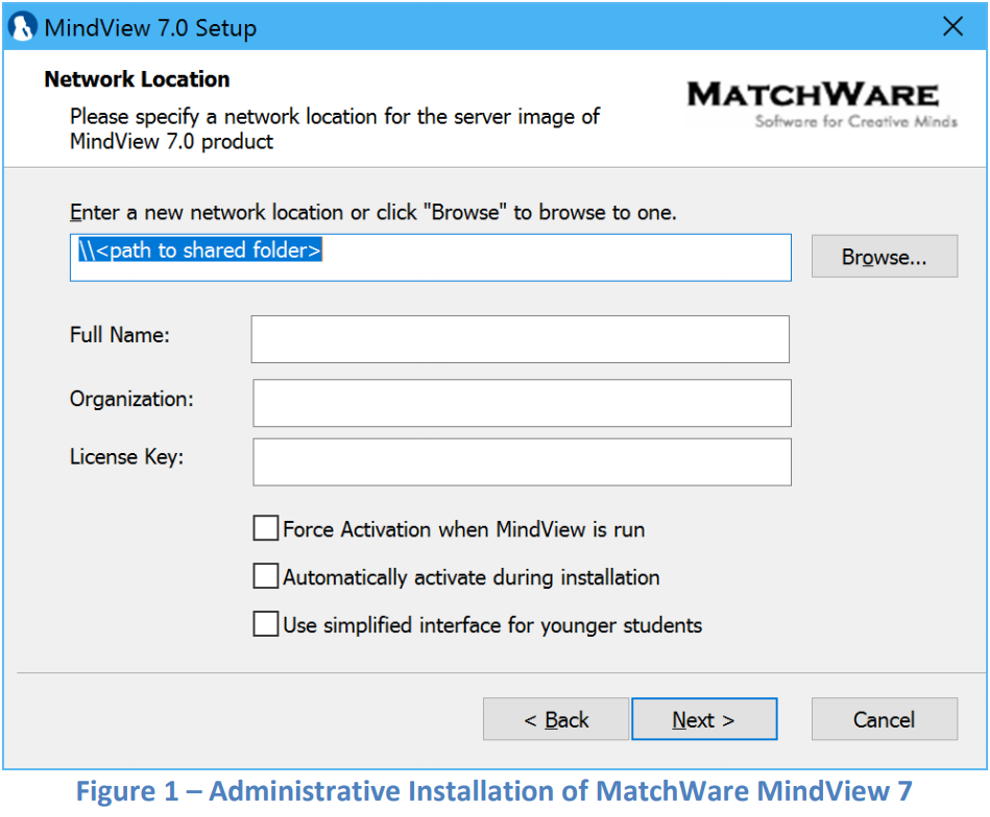The height and width of the screenshot is (817, 990).
Task: Select the License Key input field
Action: pyautogui.click(x=522, y=462)
